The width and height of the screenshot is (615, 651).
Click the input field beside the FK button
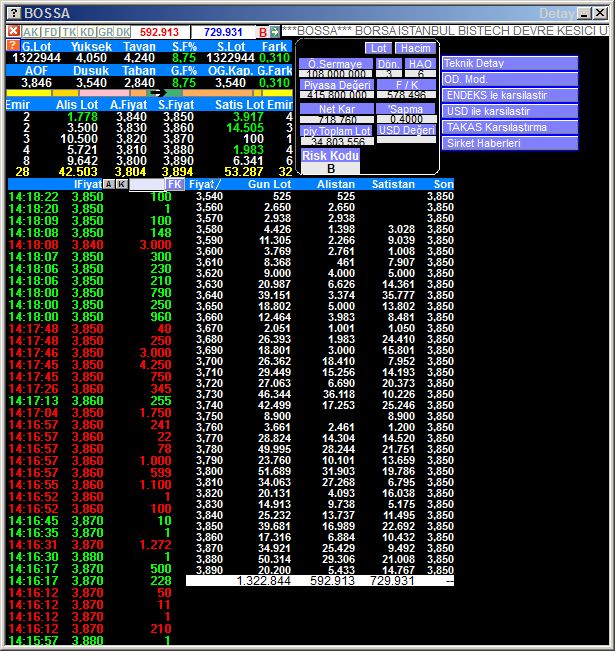pyautogui.click(x=147, y=185)
